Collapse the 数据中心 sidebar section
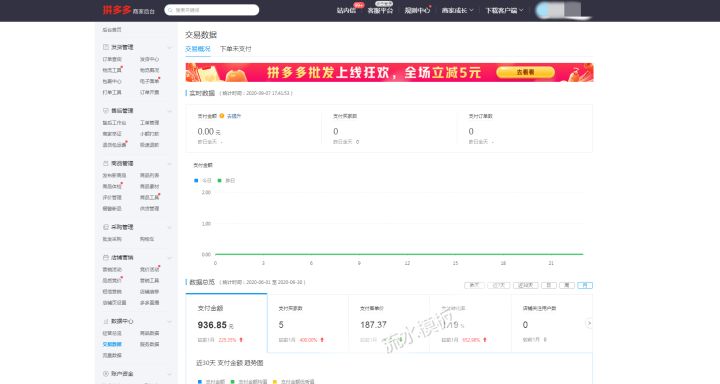720x384 pixels. [169, 321]
